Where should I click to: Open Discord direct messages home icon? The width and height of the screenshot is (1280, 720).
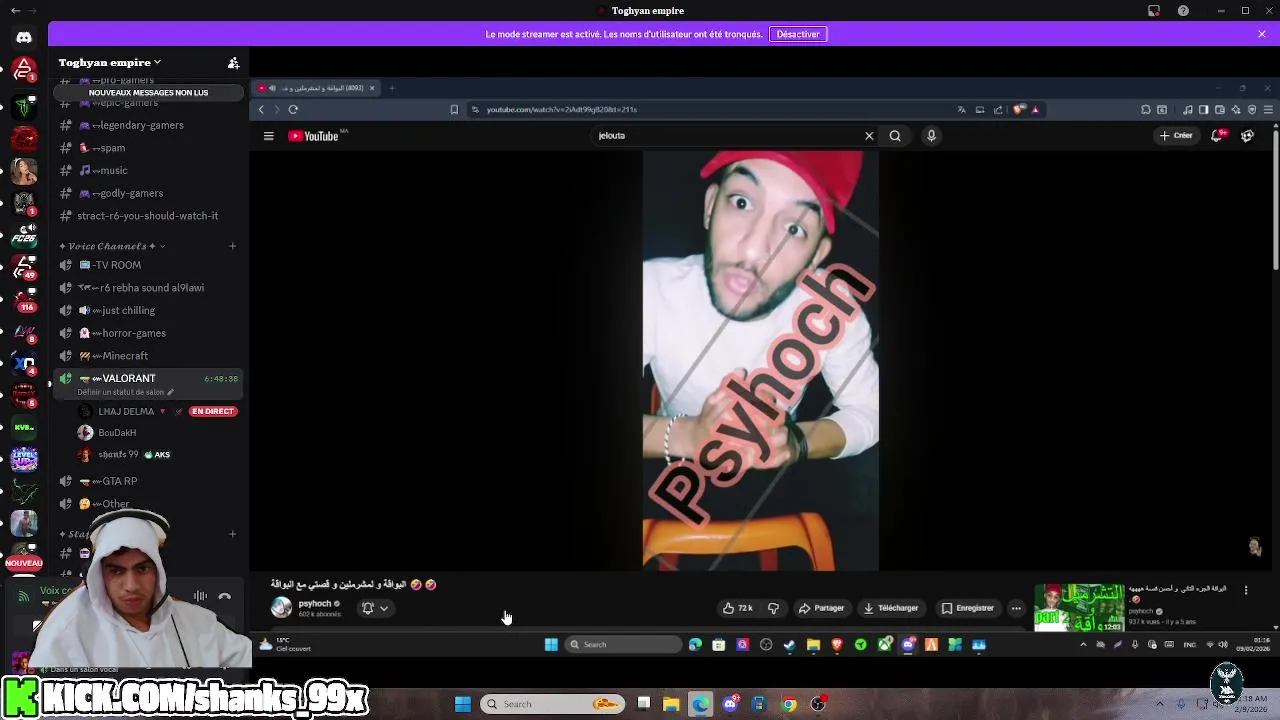[x=24, y=37]
